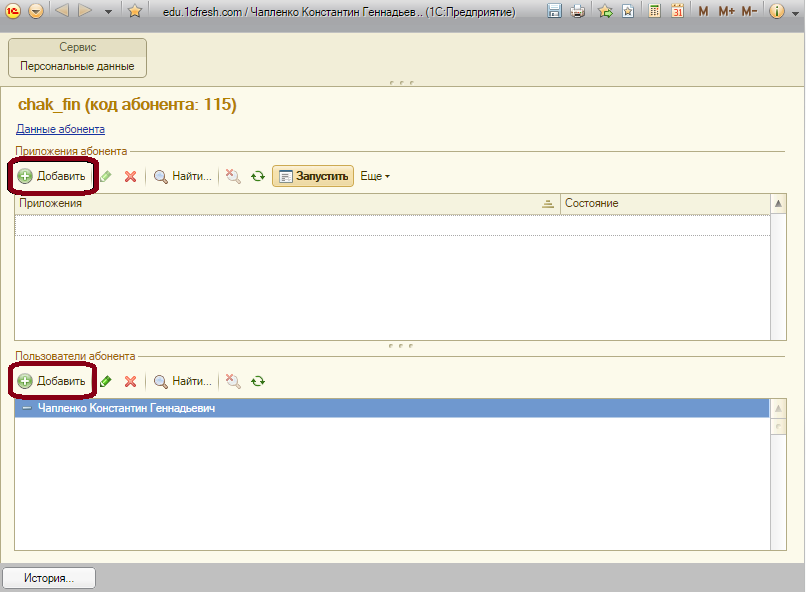Click applications list scroll up arrow
The image size is (806, 592).
778,204
